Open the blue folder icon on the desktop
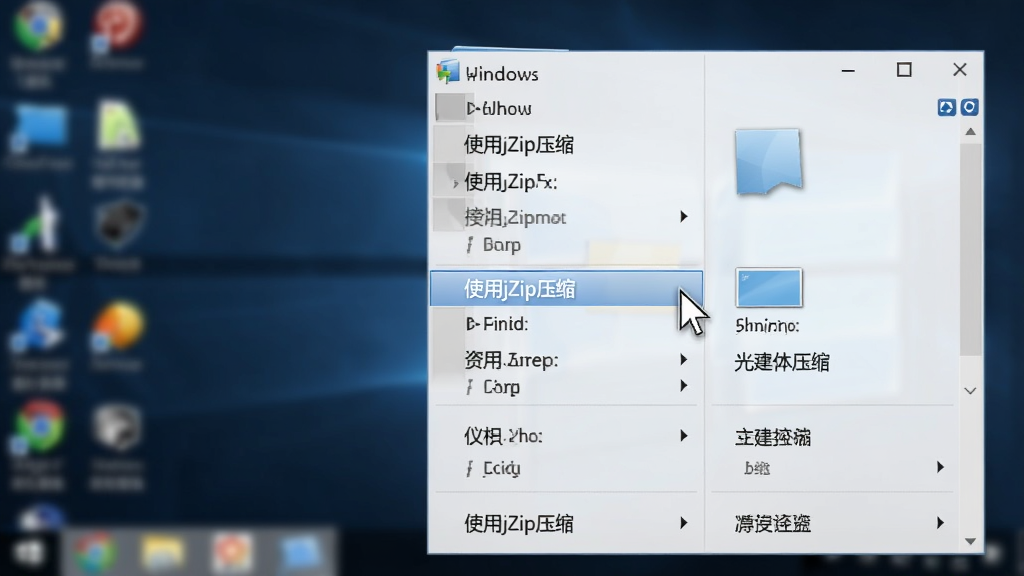The width and height of the screenshot is (1024, 576). tap(40, 127)
